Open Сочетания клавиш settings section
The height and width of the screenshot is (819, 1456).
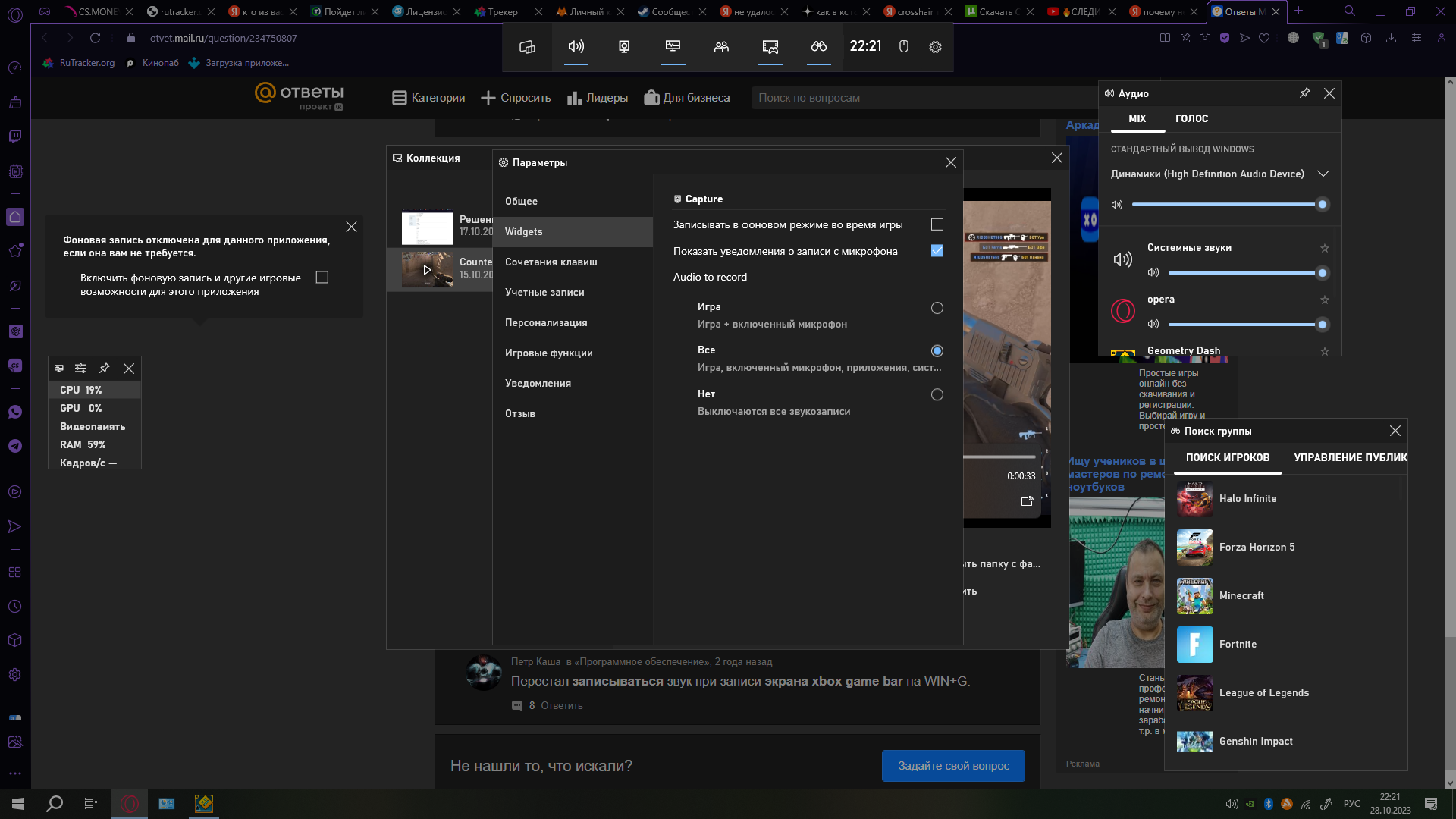pos(573,262)
